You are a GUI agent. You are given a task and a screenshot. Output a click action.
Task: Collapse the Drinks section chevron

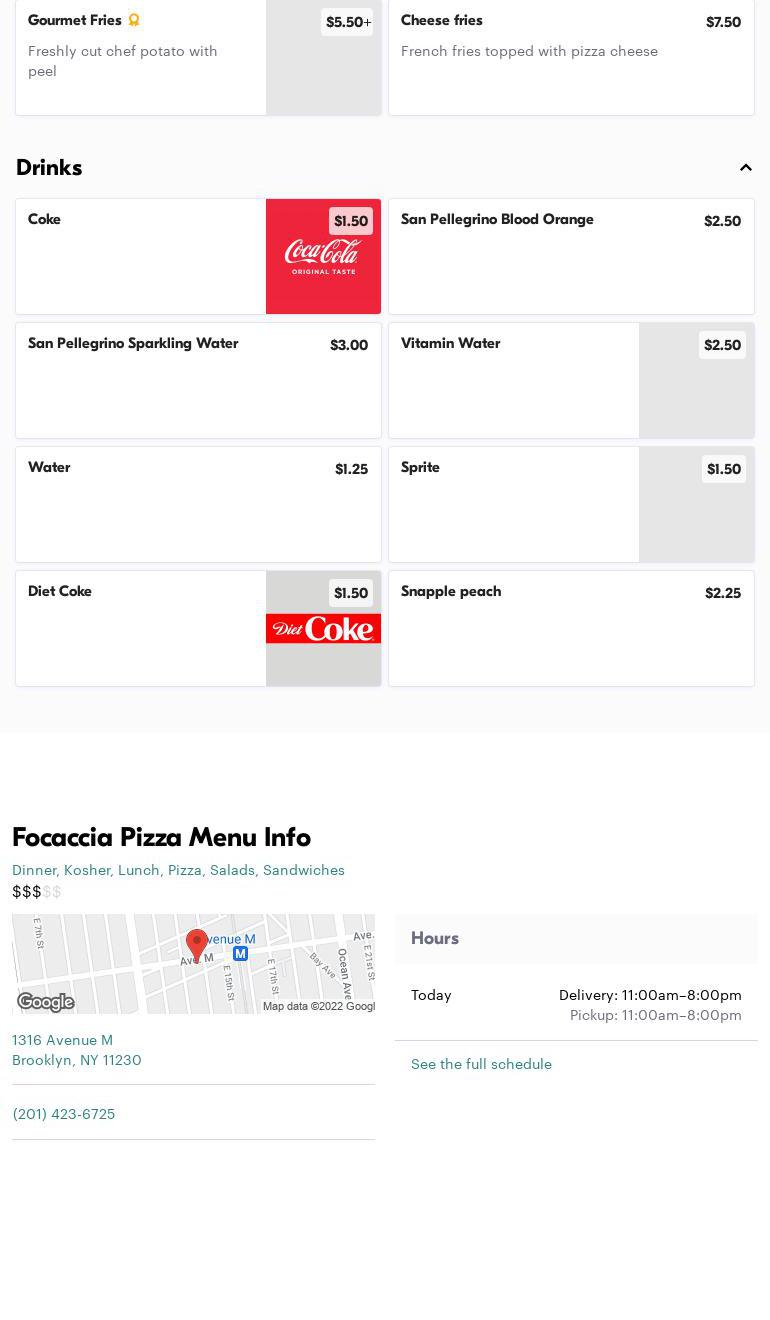(x=745, y=168)
